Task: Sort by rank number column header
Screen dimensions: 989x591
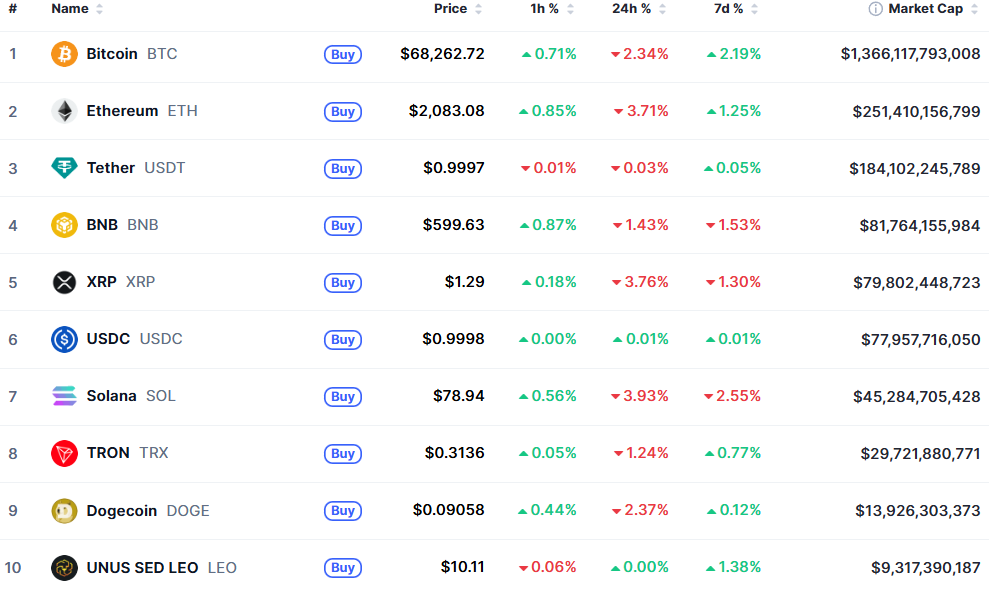Action: tap(13, 9)
